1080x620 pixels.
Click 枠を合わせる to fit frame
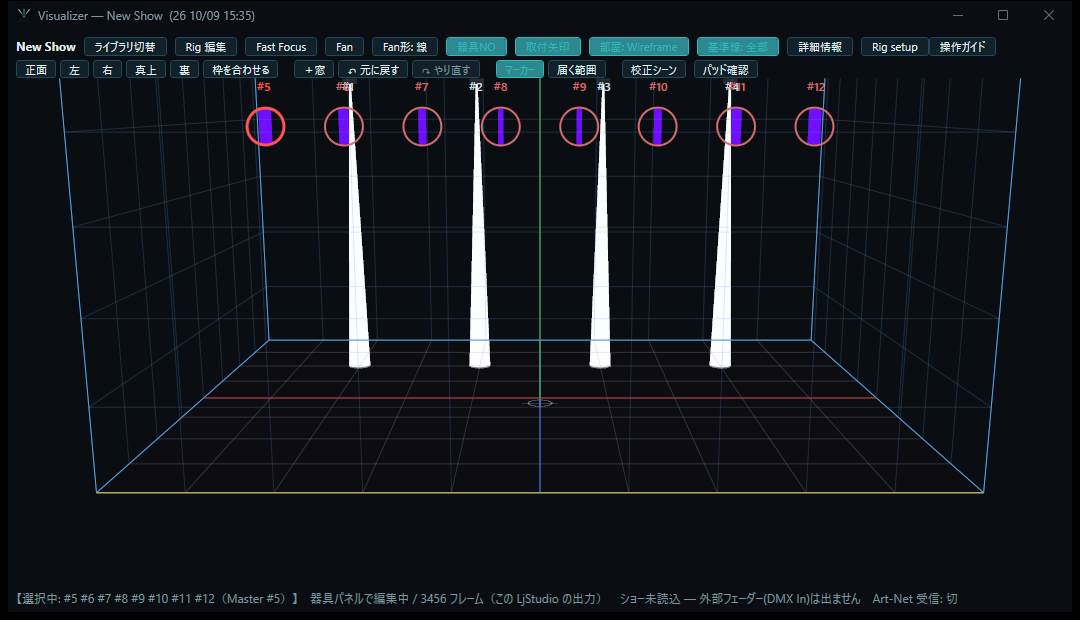tap(241, 70)
